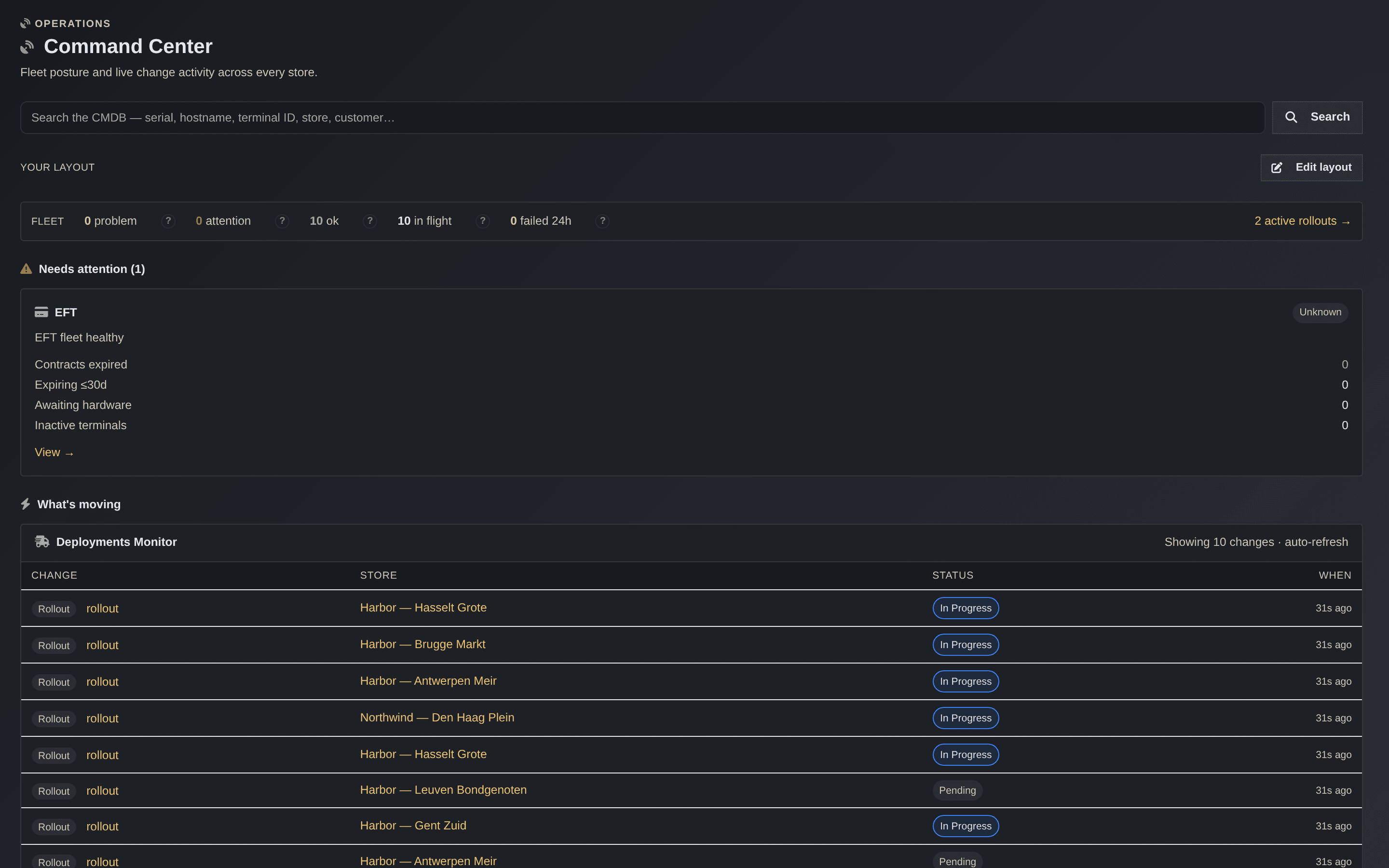Click the warning triangle by Needs attention

pyautogui.click(x=27, y=269)
